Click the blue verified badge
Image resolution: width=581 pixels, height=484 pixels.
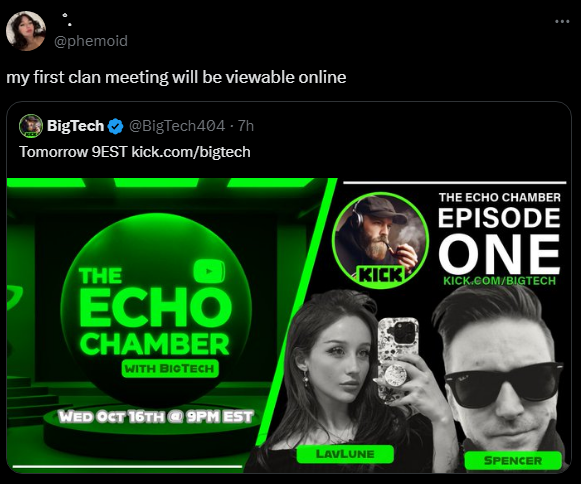pyautogui.click(x=115, y=126)
